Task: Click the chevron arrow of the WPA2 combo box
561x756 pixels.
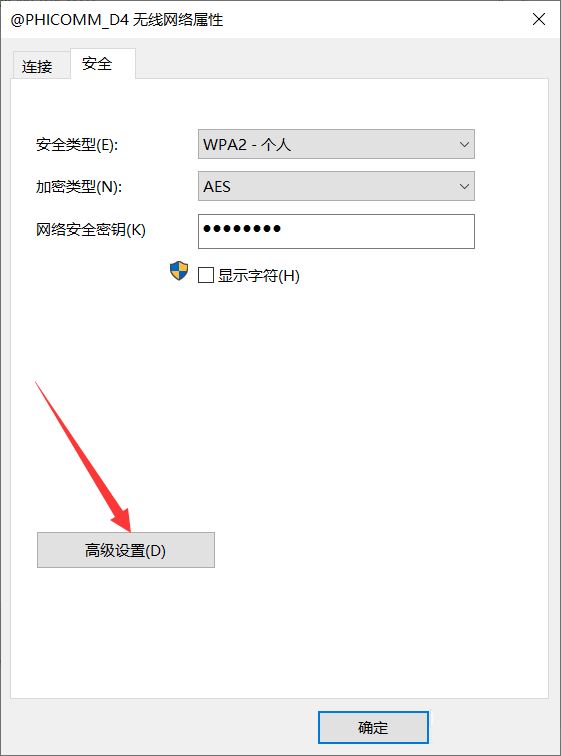Action: 464,144
